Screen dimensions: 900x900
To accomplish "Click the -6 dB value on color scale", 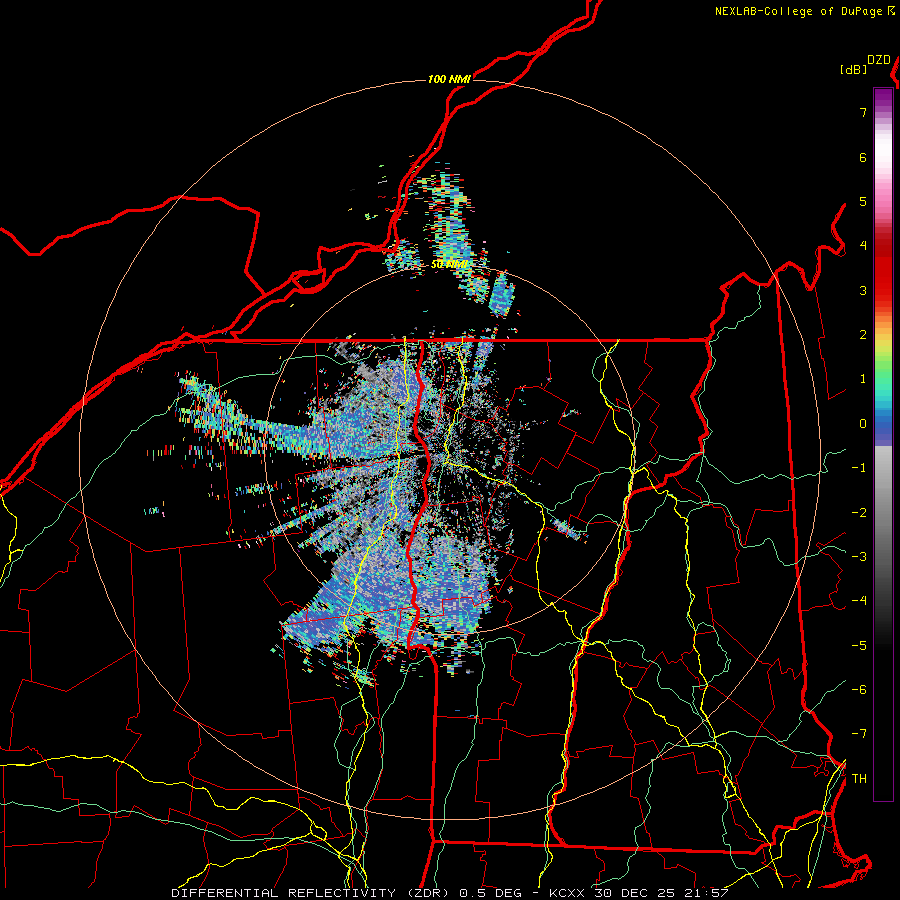I will tap(859, 690).
